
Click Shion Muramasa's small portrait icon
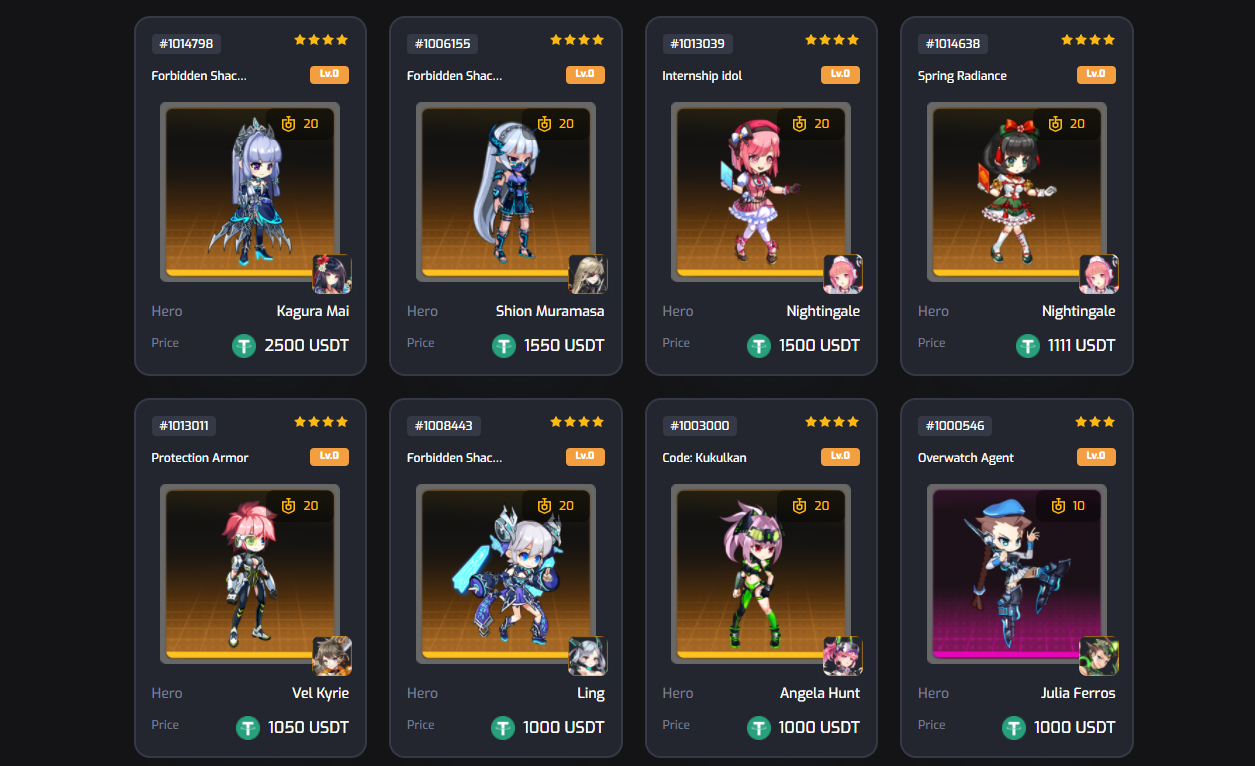[x=588, y=274]
